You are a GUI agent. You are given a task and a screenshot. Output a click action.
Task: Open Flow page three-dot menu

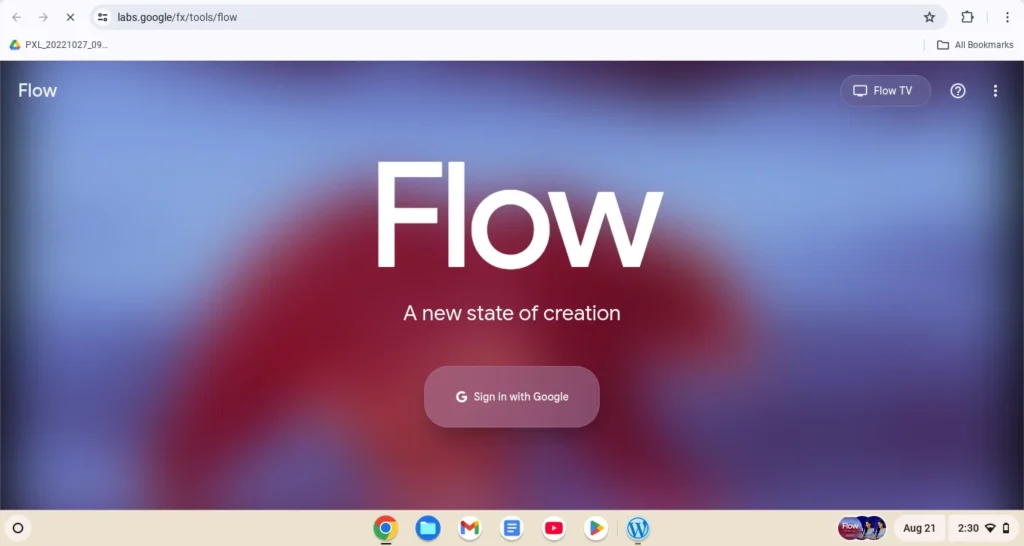pos(995,91)
